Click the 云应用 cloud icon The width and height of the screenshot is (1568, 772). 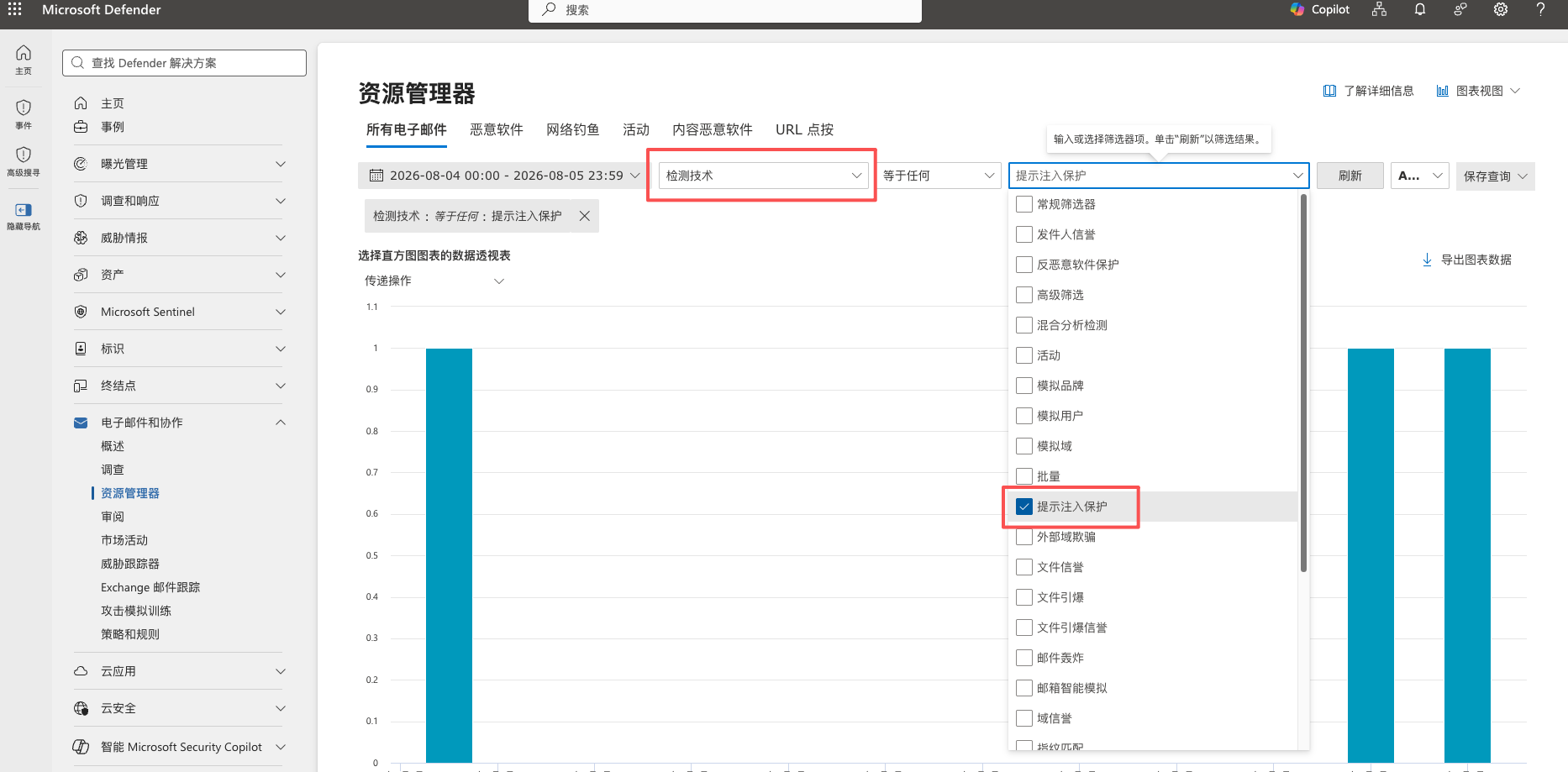pyautogui.click(x=81, y=671)
